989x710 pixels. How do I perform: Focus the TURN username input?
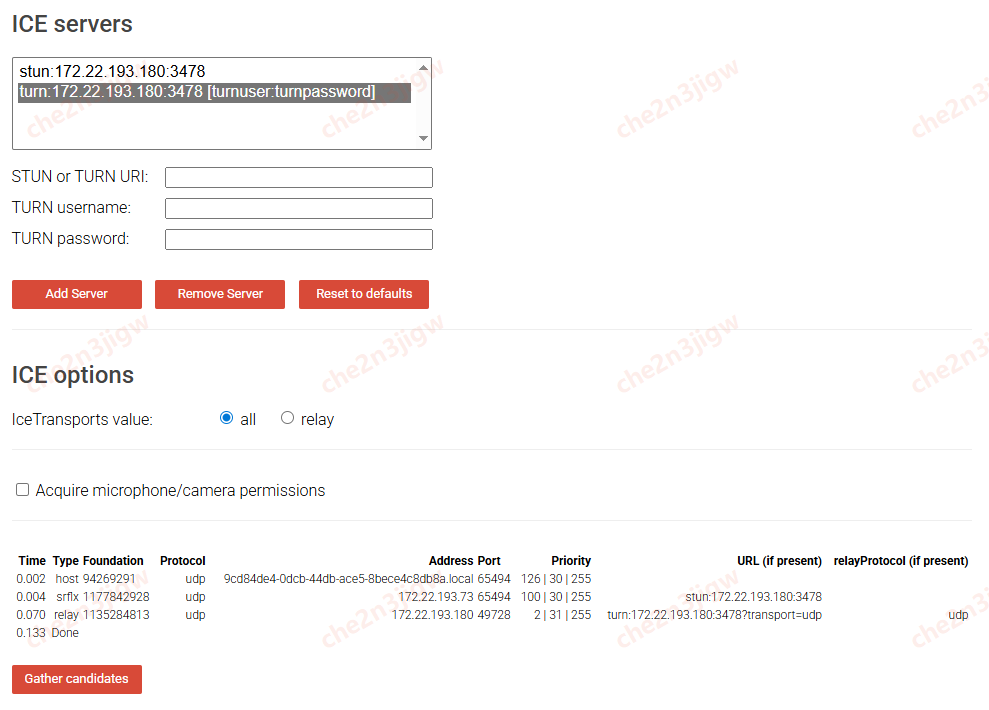[x=298, y=209]
